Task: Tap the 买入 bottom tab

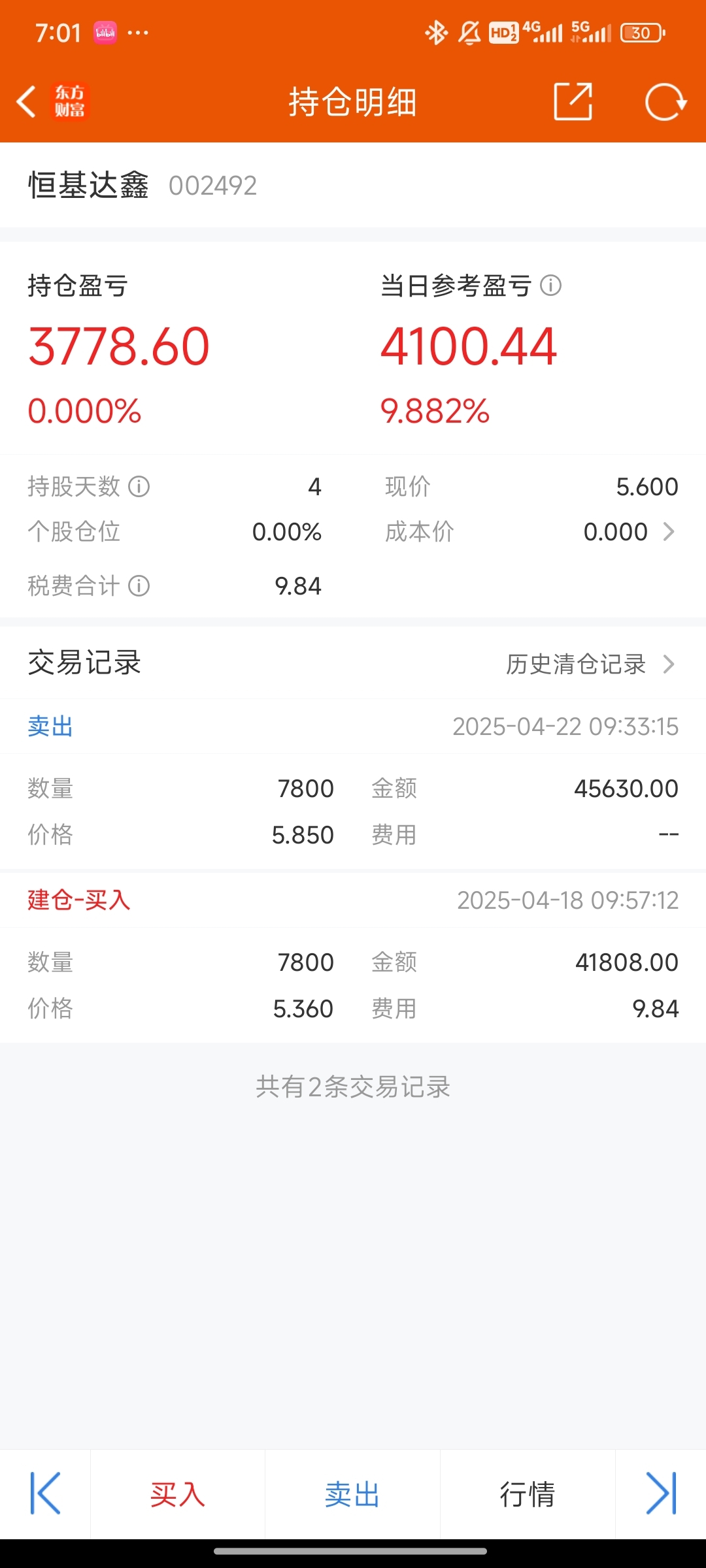Action: [178, 1494]
